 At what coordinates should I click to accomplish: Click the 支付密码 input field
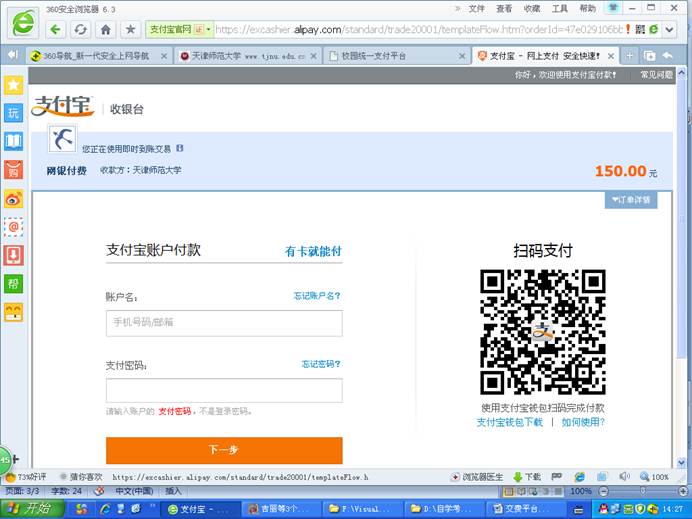(224, 390)
